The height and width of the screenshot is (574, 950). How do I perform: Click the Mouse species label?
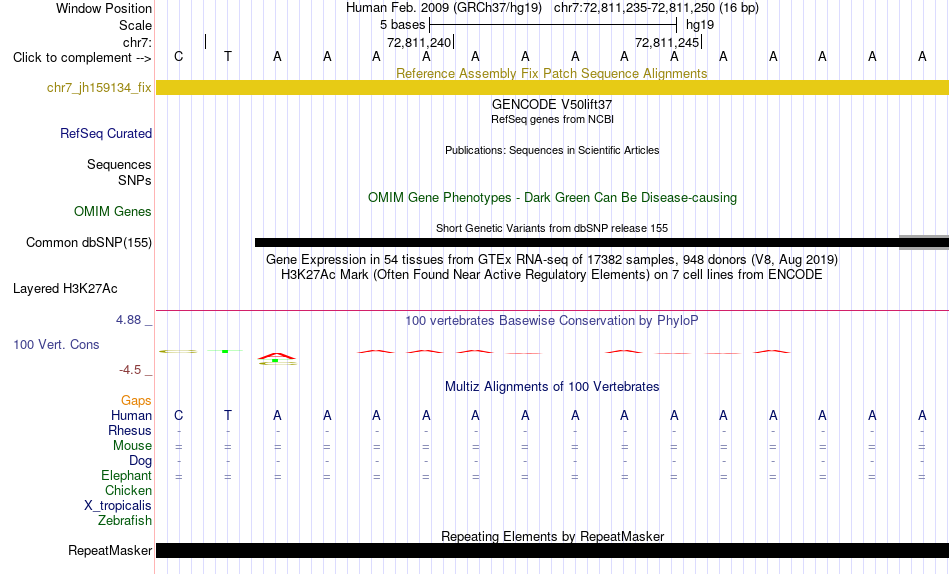[132, 446]
